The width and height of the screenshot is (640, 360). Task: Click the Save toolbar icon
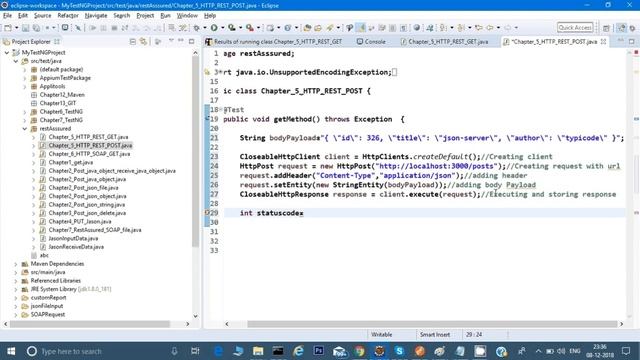coord(25,28)
